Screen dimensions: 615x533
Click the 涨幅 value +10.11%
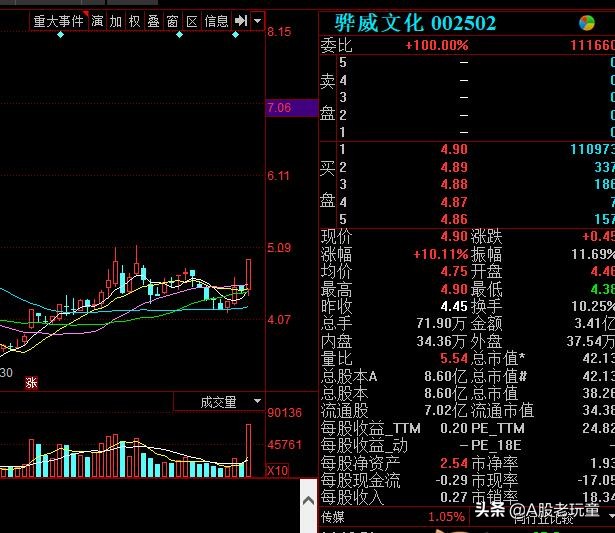441,255
